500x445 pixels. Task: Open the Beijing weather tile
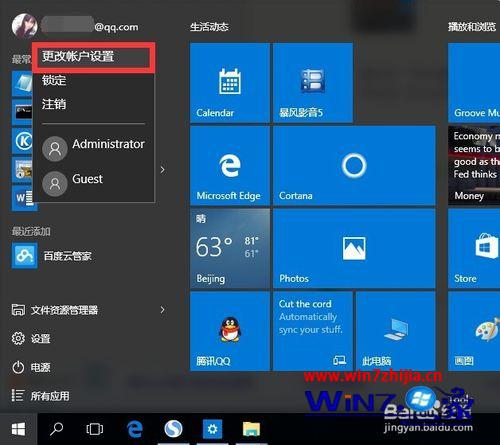coord(230,248)
